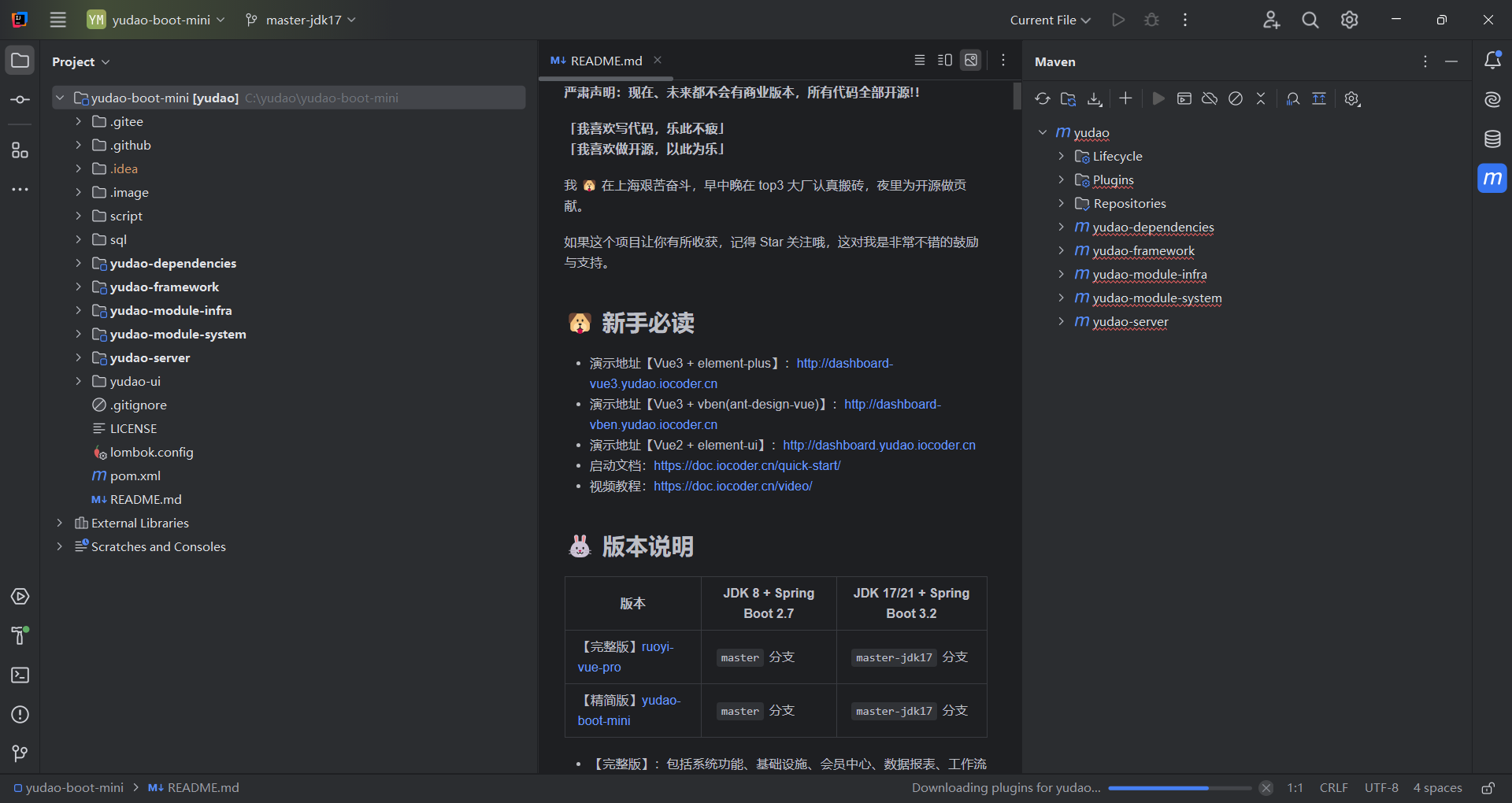Show more tool windows ellipsis
The width and height of the screenshot is (1512, 803).
point(20,190)
